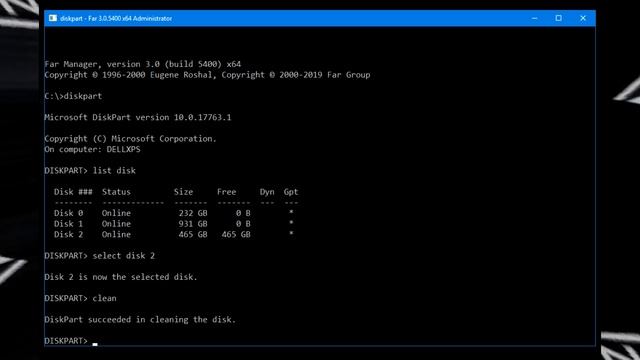This screenshot has width=640, height=360.
Task: Click the 'Size' column header
Action: (x=183, y=192)
